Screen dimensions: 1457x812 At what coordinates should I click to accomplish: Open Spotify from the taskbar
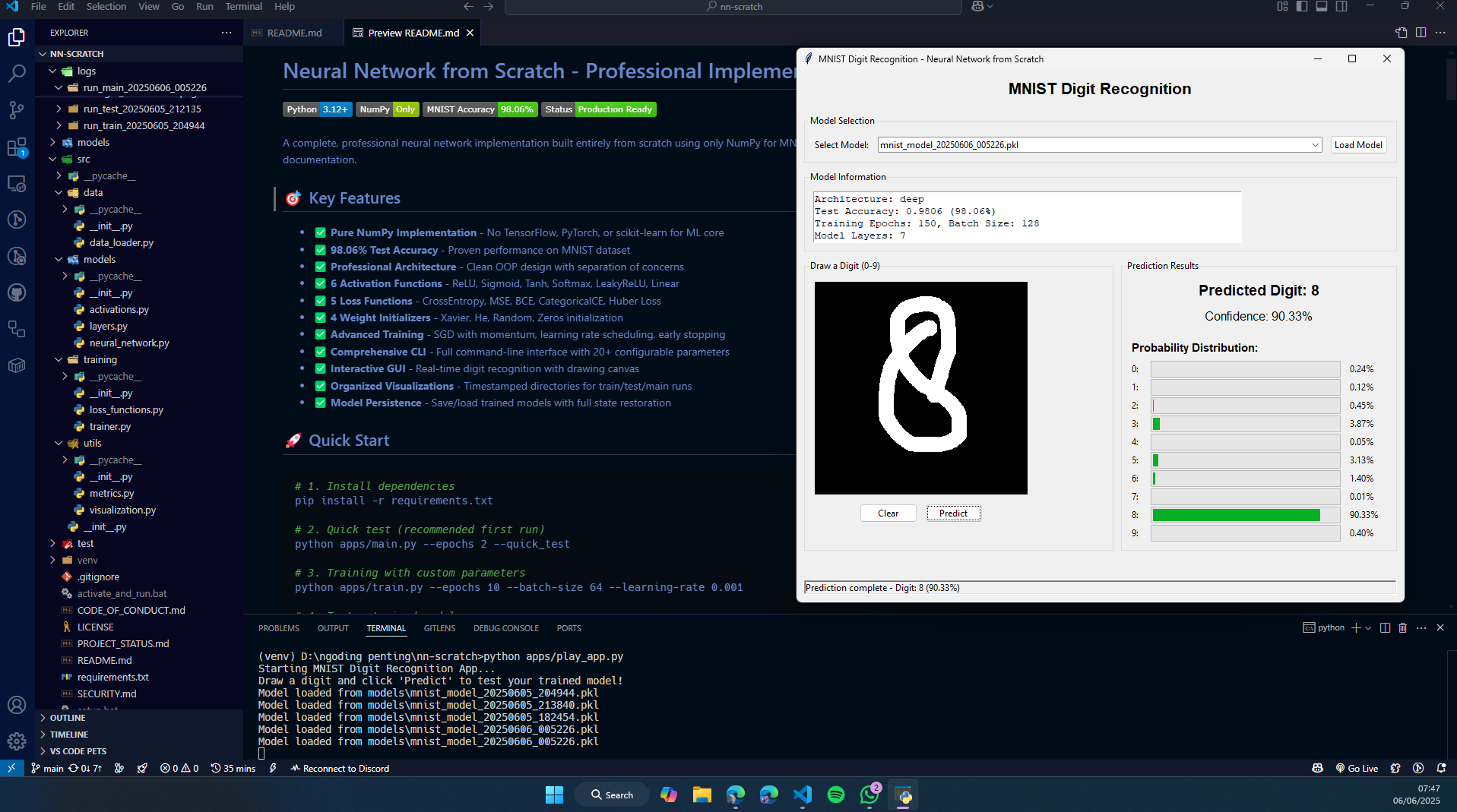click(x=835, y=795)
